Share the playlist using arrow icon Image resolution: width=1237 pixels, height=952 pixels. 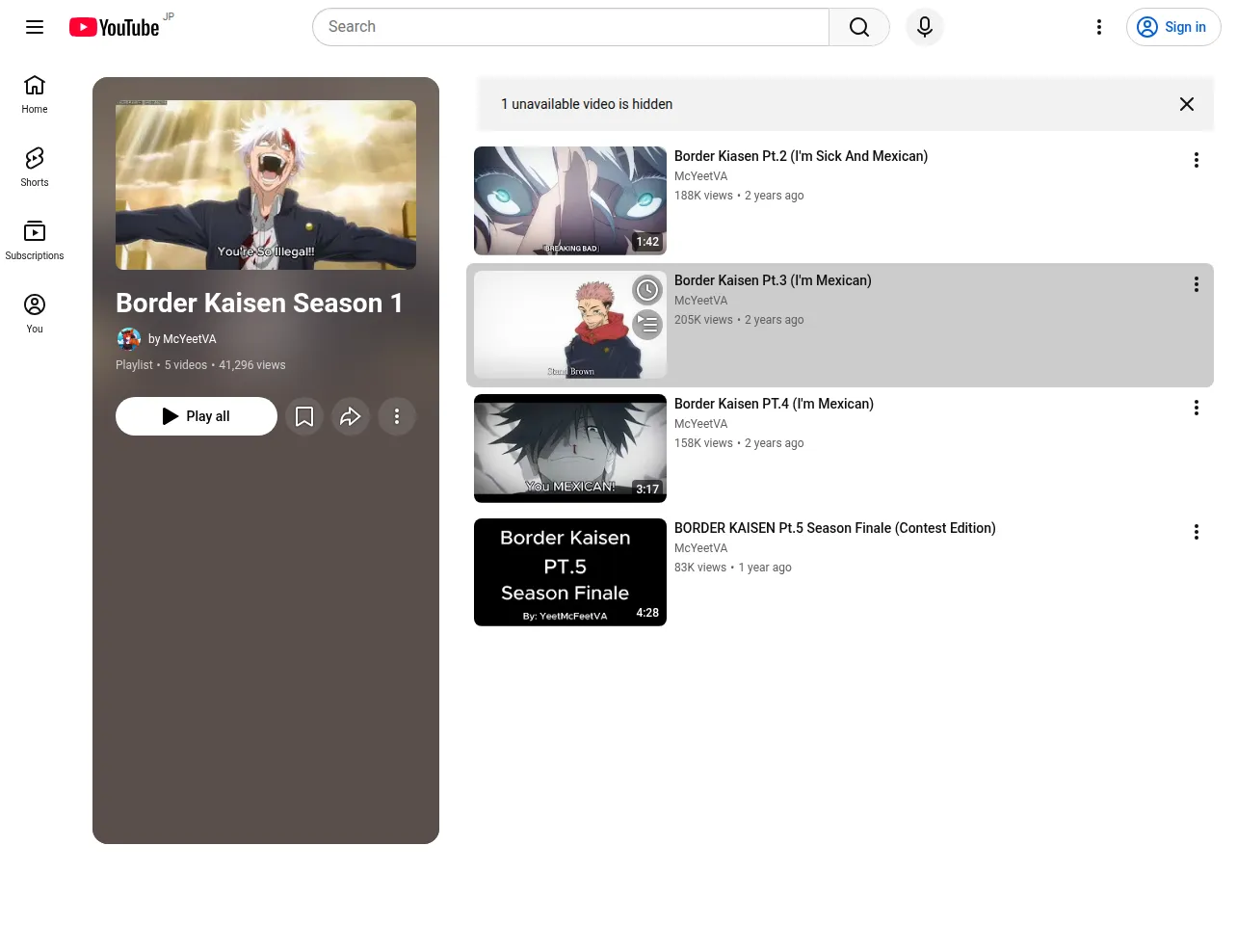click(x=351, y=416)
